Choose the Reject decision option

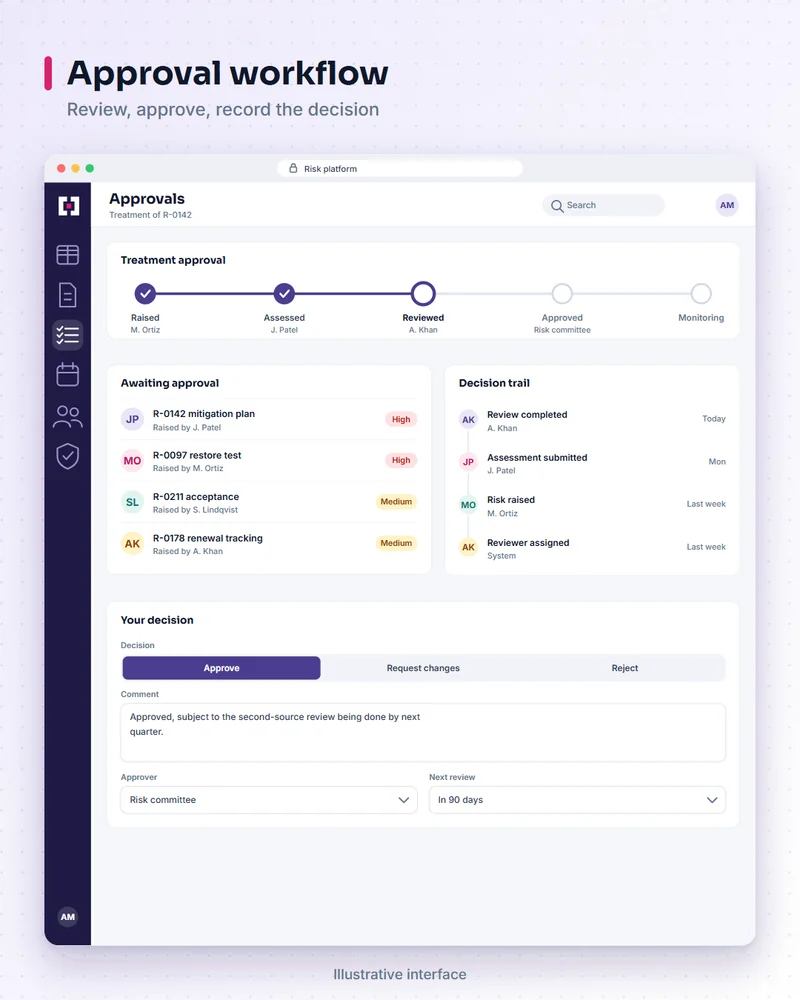[625, 668]
